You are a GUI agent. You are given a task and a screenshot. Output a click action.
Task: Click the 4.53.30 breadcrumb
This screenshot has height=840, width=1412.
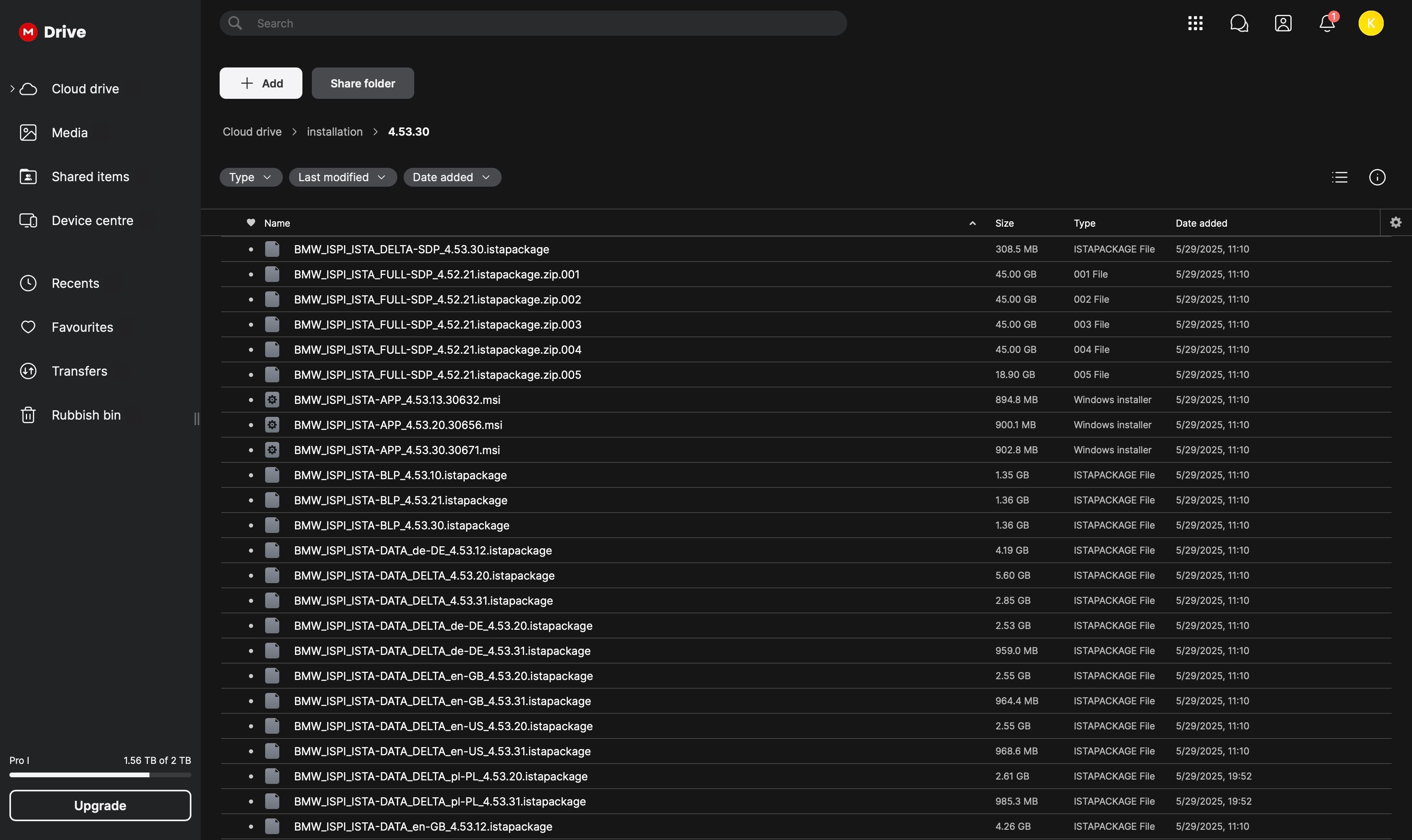click(409, 131)
